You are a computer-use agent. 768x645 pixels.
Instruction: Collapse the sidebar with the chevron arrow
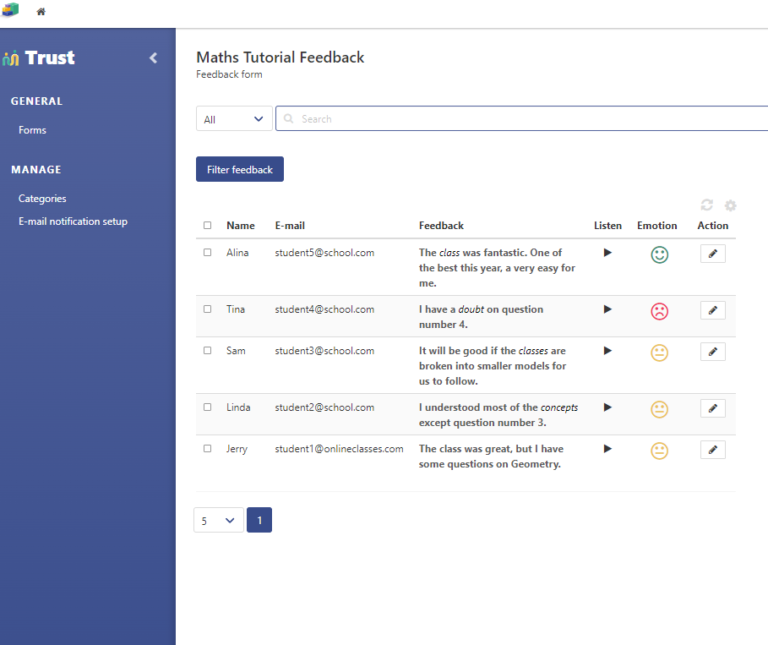pos(153,58)
